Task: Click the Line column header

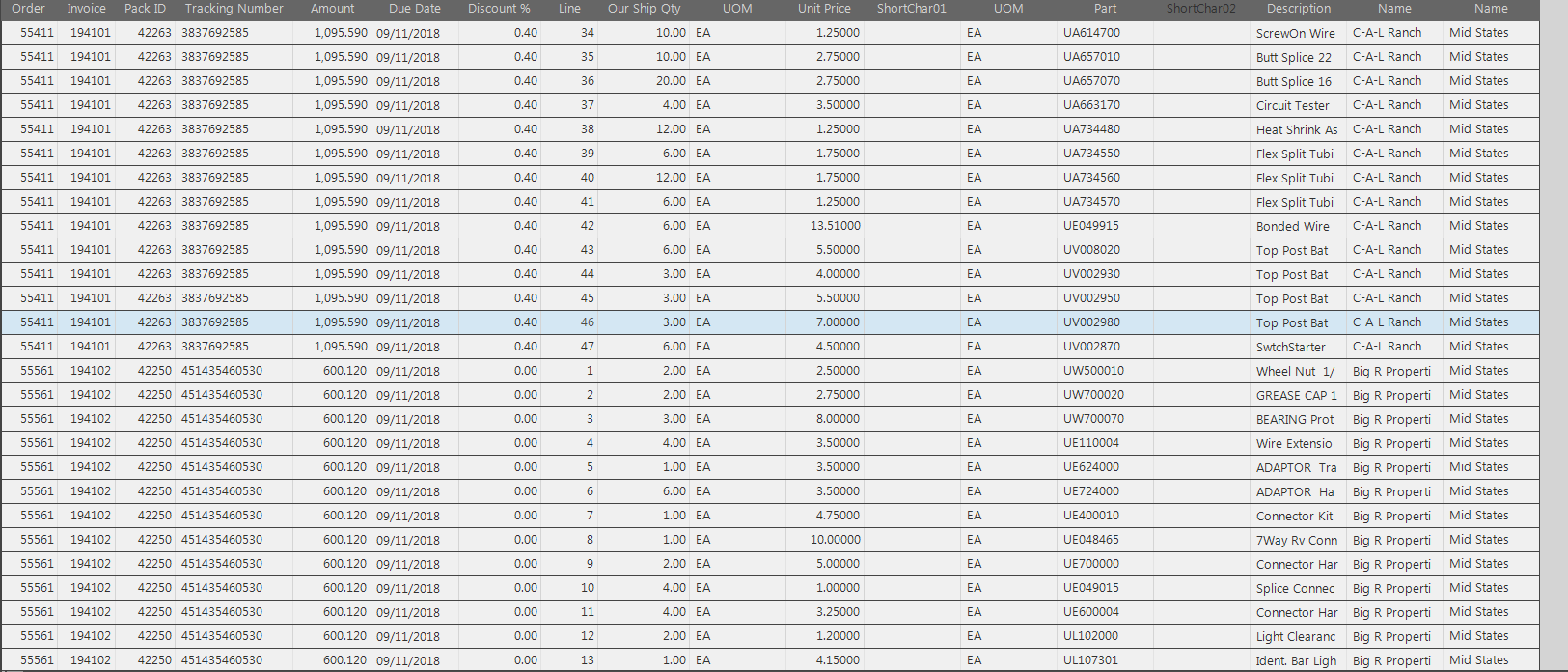Action: [x=570, y=9]
